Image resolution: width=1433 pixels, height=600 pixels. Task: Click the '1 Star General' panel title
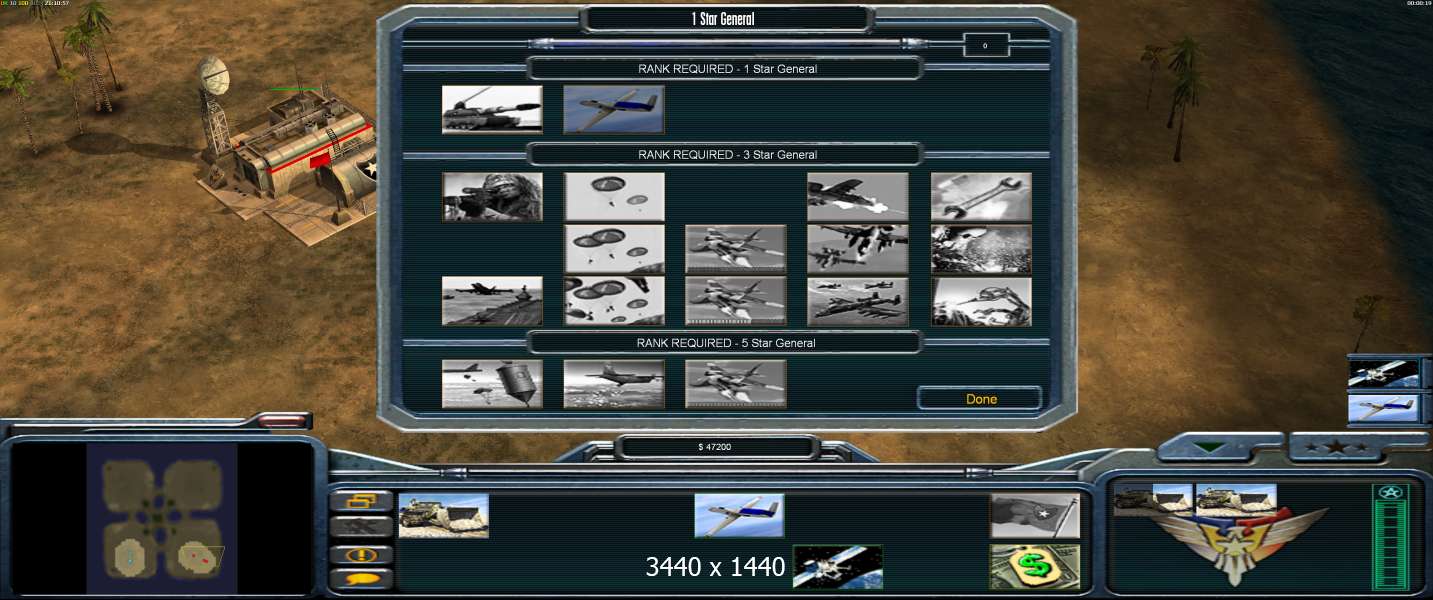click(x=727, y=19)
